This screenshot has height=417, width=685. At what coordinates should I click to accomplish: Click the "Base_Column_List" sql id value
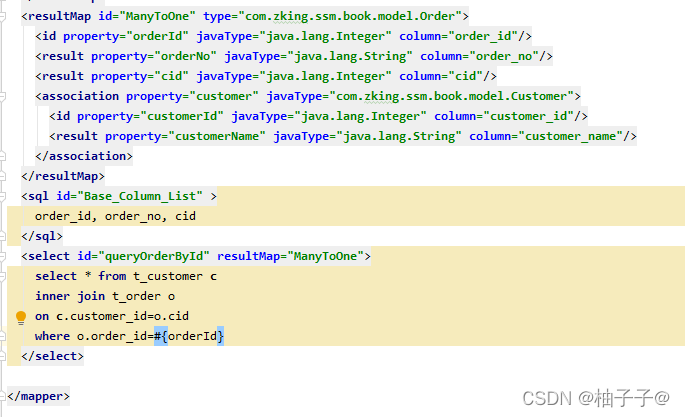[x=140, y=196]
